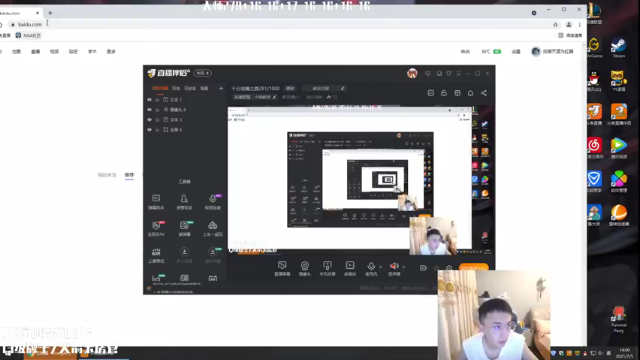This screenshot has height=360, width=640.
Task: Click the orange start streaming button
Action: (x=473, y=268)
